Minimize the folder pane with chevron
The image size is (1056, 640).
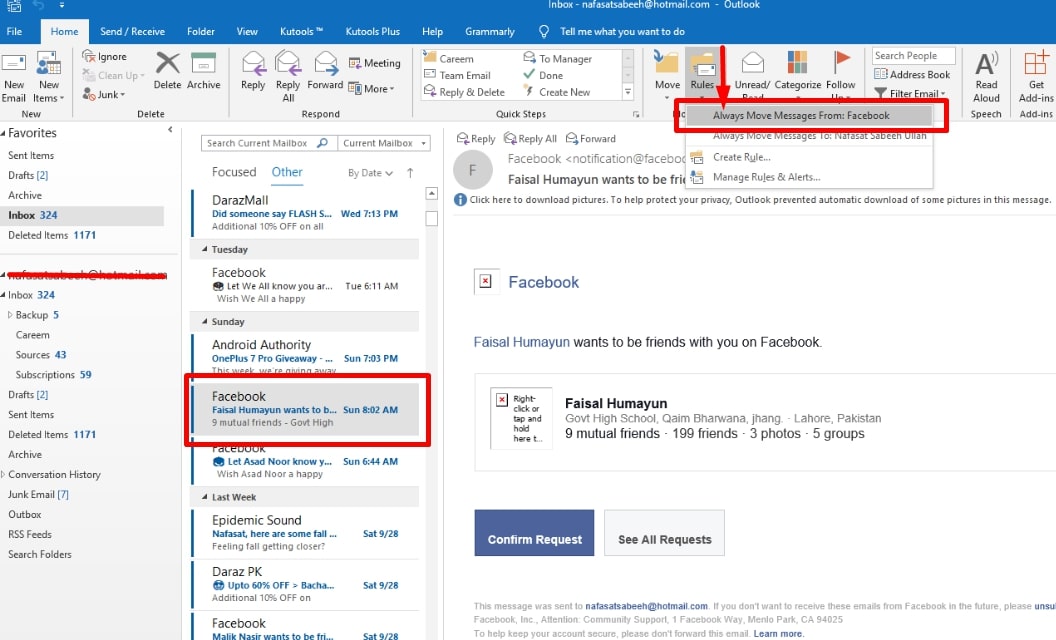tap(170, 129)
